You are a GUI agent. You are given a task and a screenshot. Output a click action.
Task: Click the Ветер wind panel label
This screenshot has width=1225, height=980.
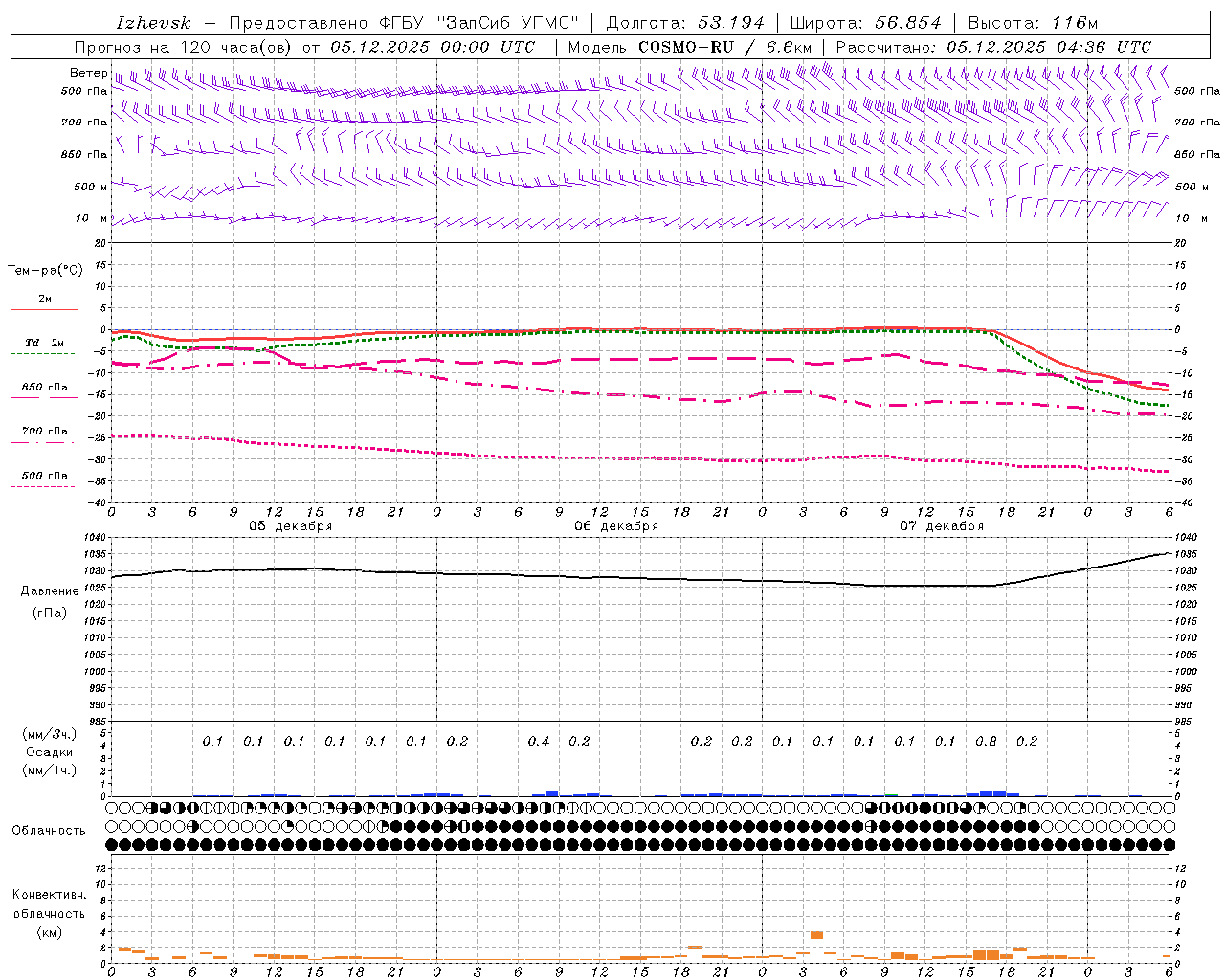pyautogui.click(x=88, y=73)
